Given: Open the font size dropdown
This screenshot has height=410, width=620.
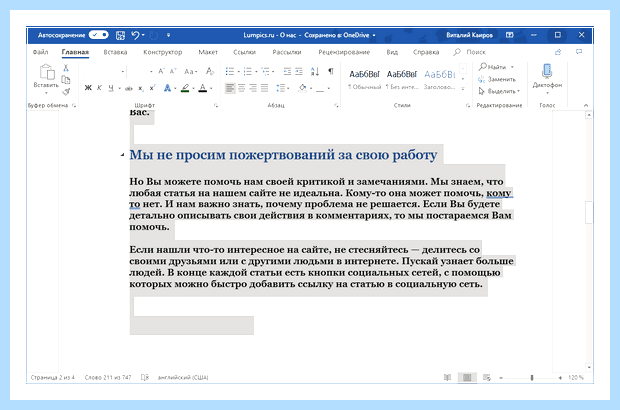Looking at the screenshot, I should (x=151, y=72).
